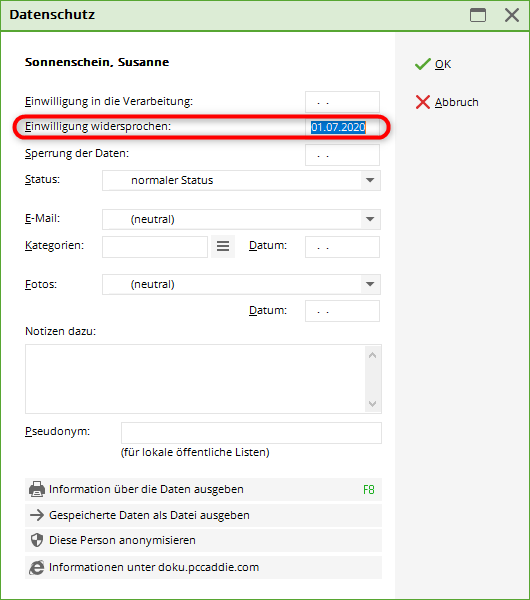Click the Notizen scrollbar down arrow
The height and width of the screenshot is (600, 530).
tap(372, 404)
